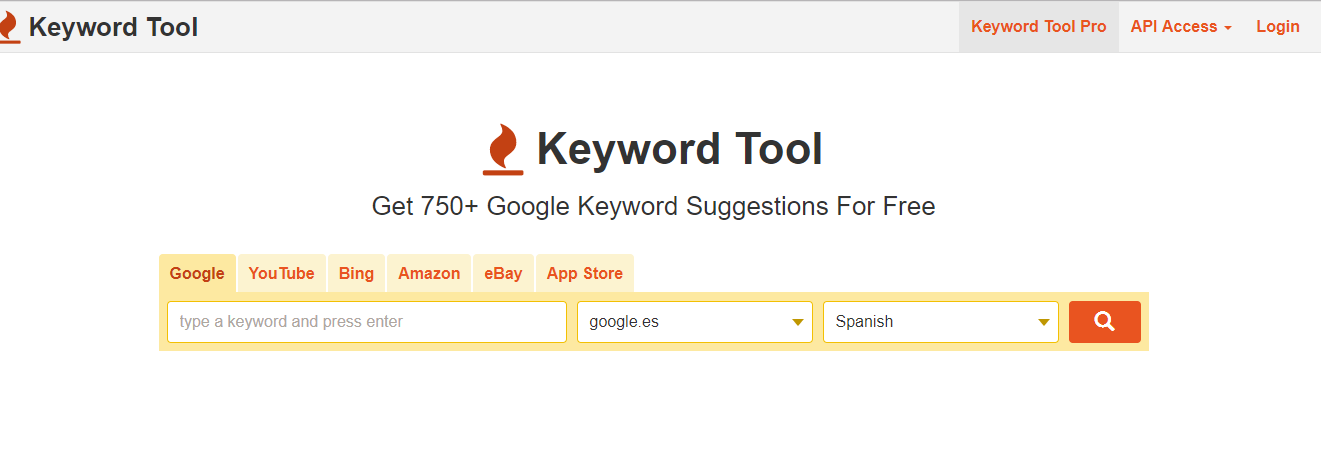The height and width of the screenshot is (451, 1321).
Task: Click the large Keyword Tool heading
Action: [679, 149]
